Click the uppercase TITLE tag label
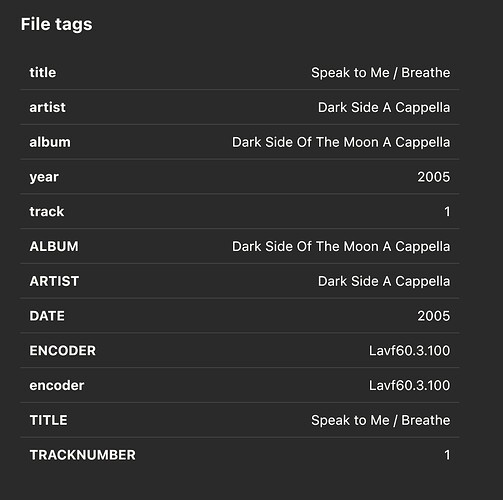 point(48,420)
